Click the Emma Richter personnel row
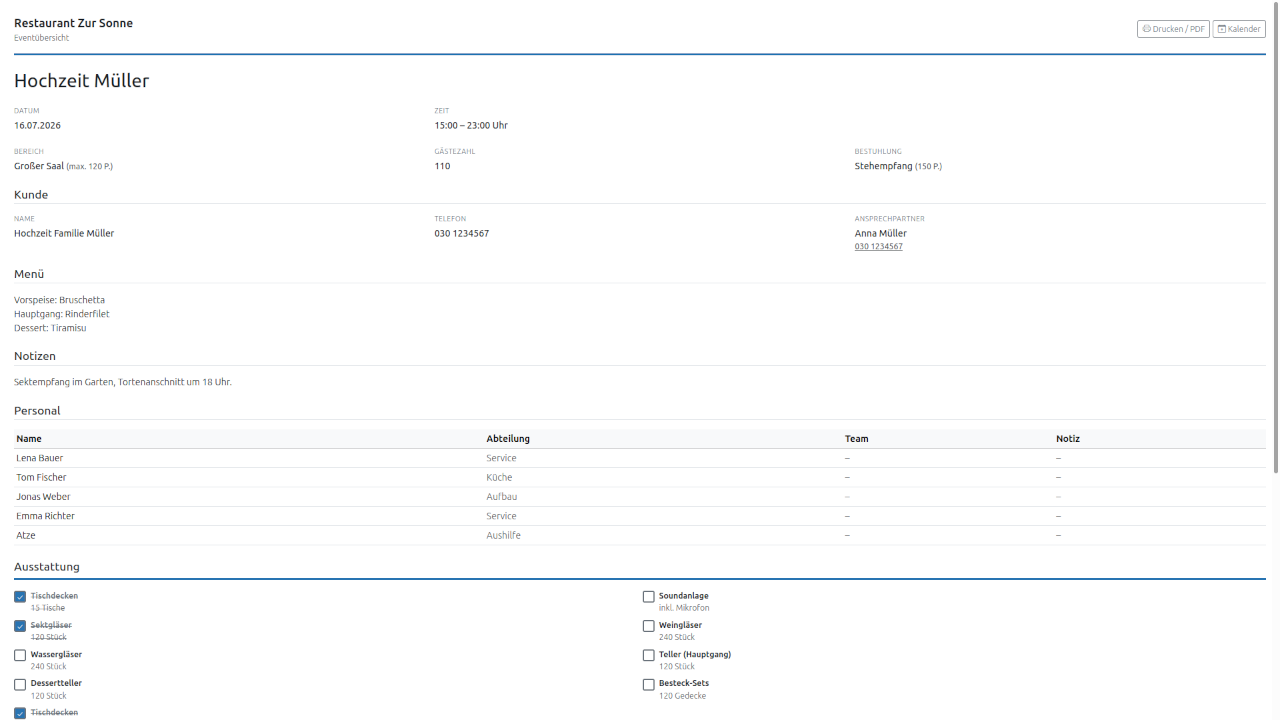 [x=640, y=516]
